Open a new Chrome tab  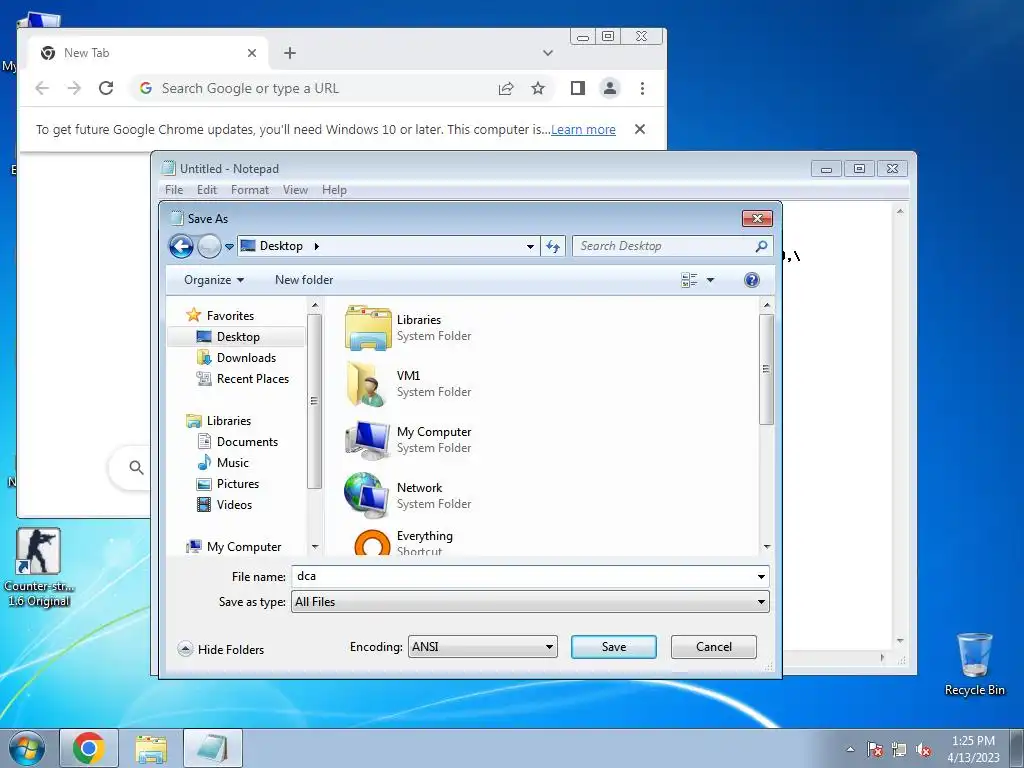click(x=290, y=53)
